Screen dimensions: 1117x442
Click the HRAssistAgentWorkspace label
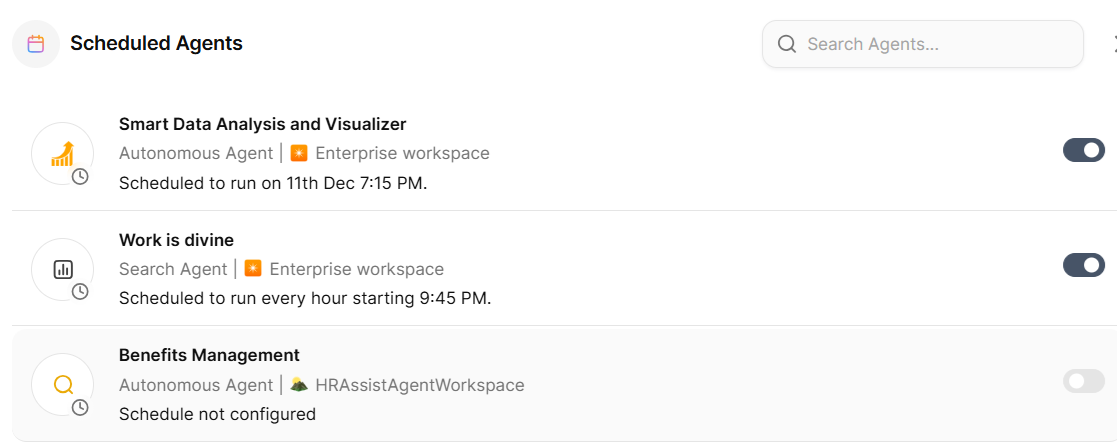coord(419,385)
